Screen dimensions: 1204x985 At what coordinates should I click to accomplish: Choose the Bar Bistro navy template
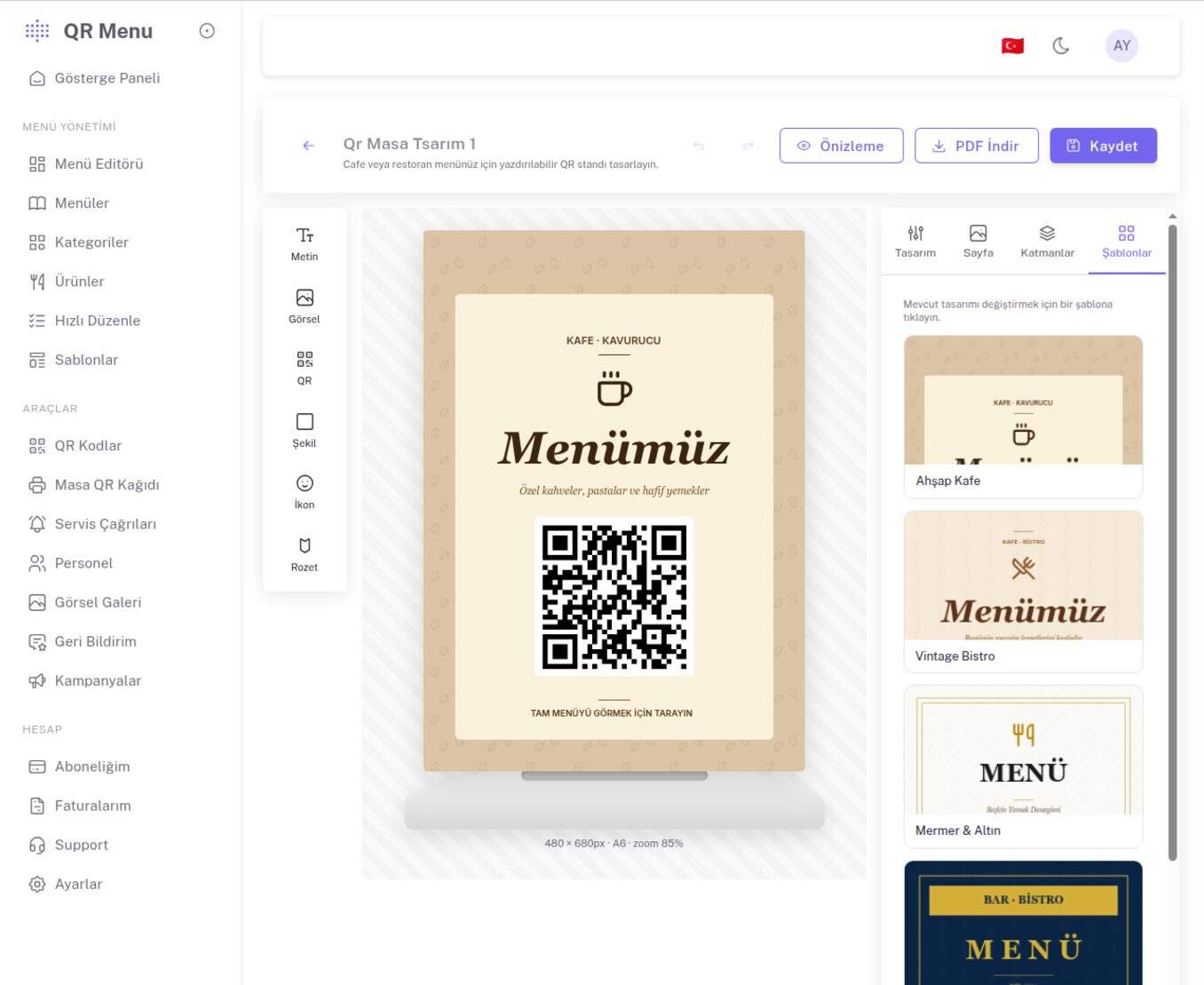pyautogui.click(x=1023, y=922)
